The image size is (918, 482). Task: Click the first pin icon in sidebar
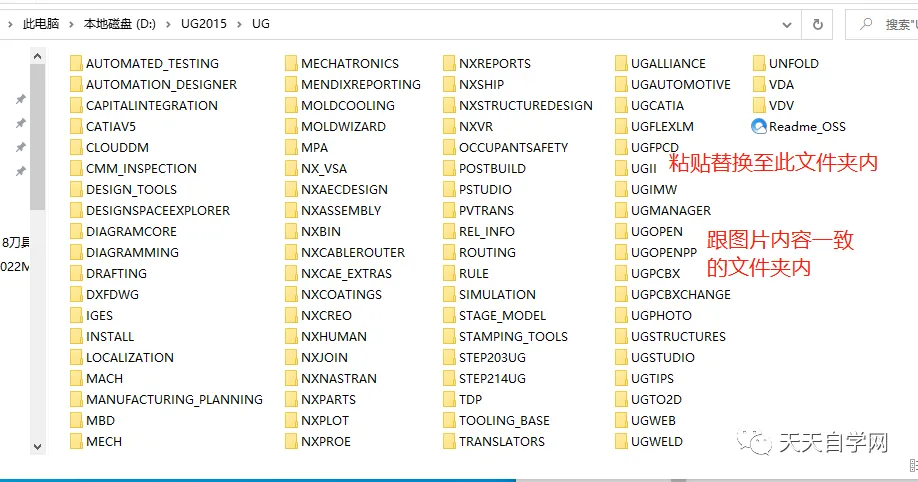coord(20,100)
